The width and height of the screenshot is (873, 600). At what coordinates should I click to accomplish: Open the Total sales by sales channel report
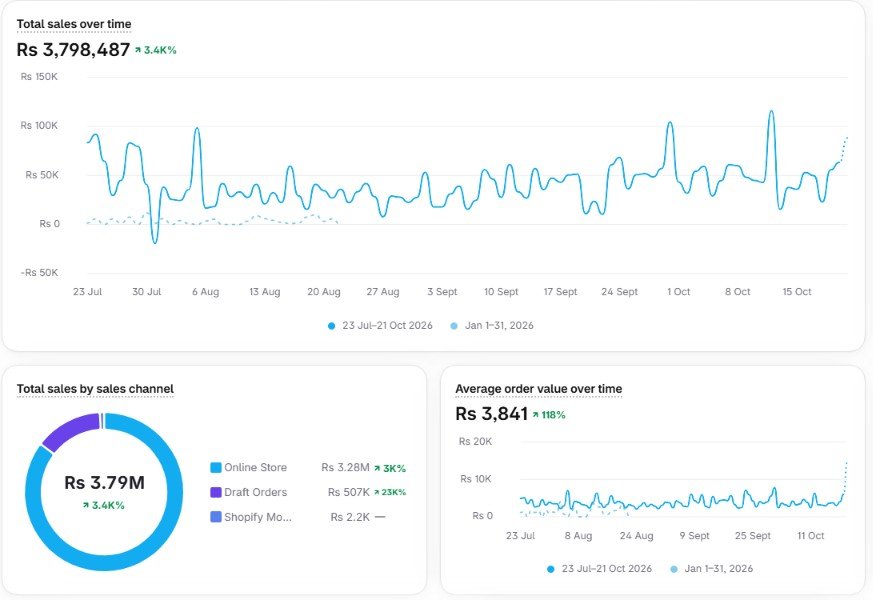[x=95, y=388]
